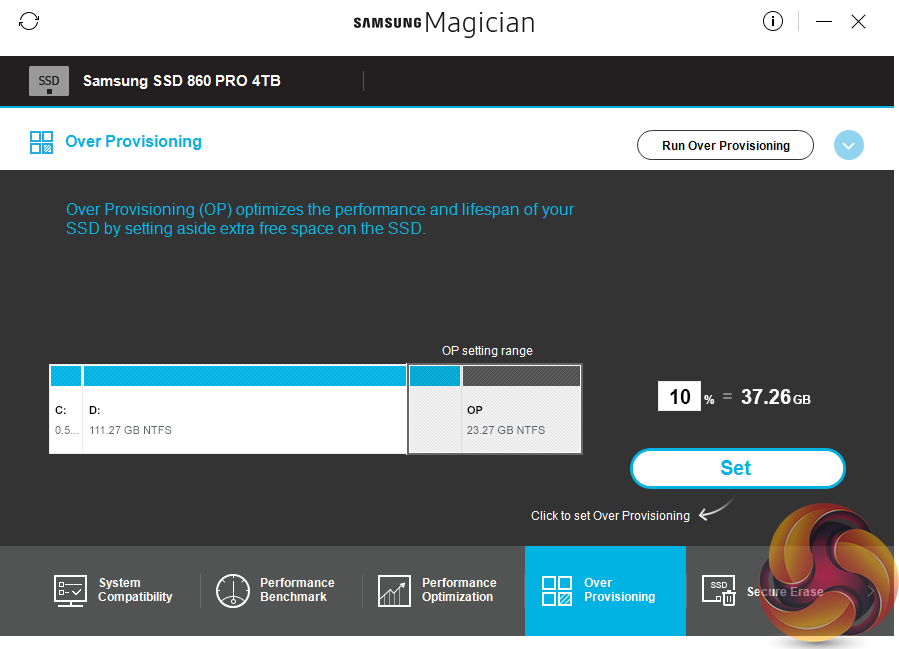Click the Over Provisioning header icon
Screen dimensions: 899x649
tap(41, 142)
